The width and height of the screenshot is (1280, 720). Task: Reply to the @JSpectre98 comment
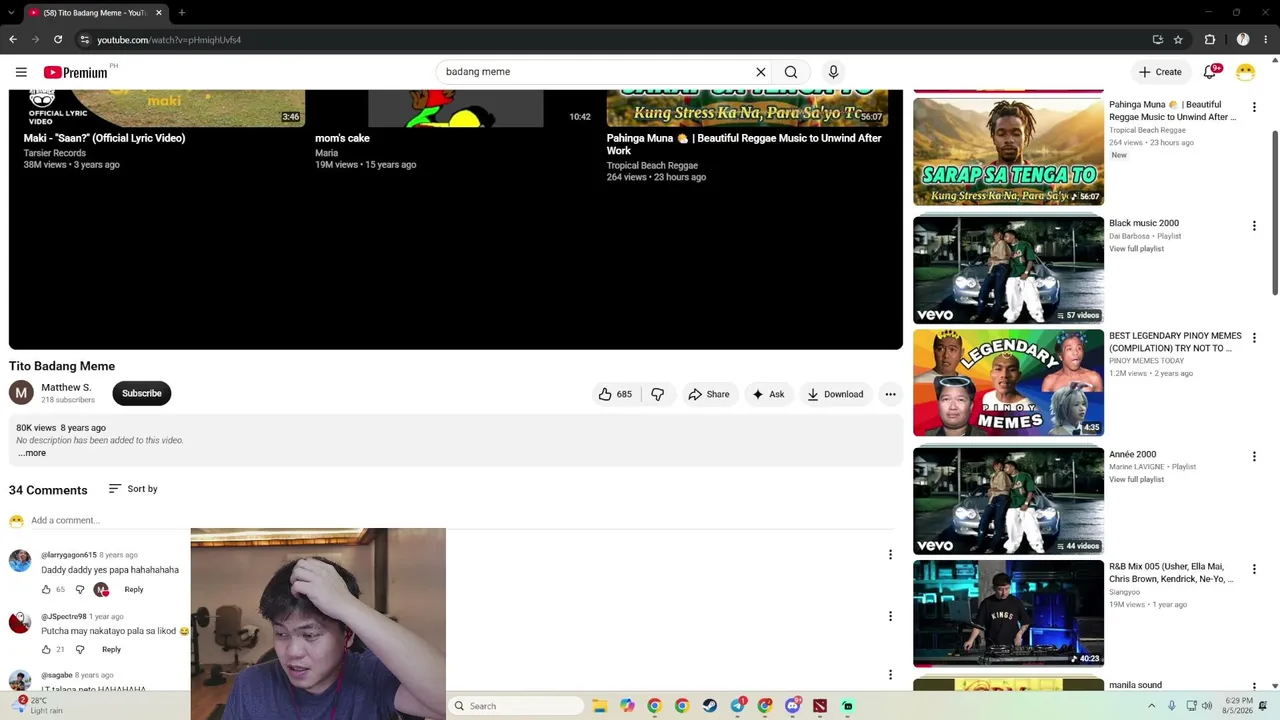coord(111,649)
